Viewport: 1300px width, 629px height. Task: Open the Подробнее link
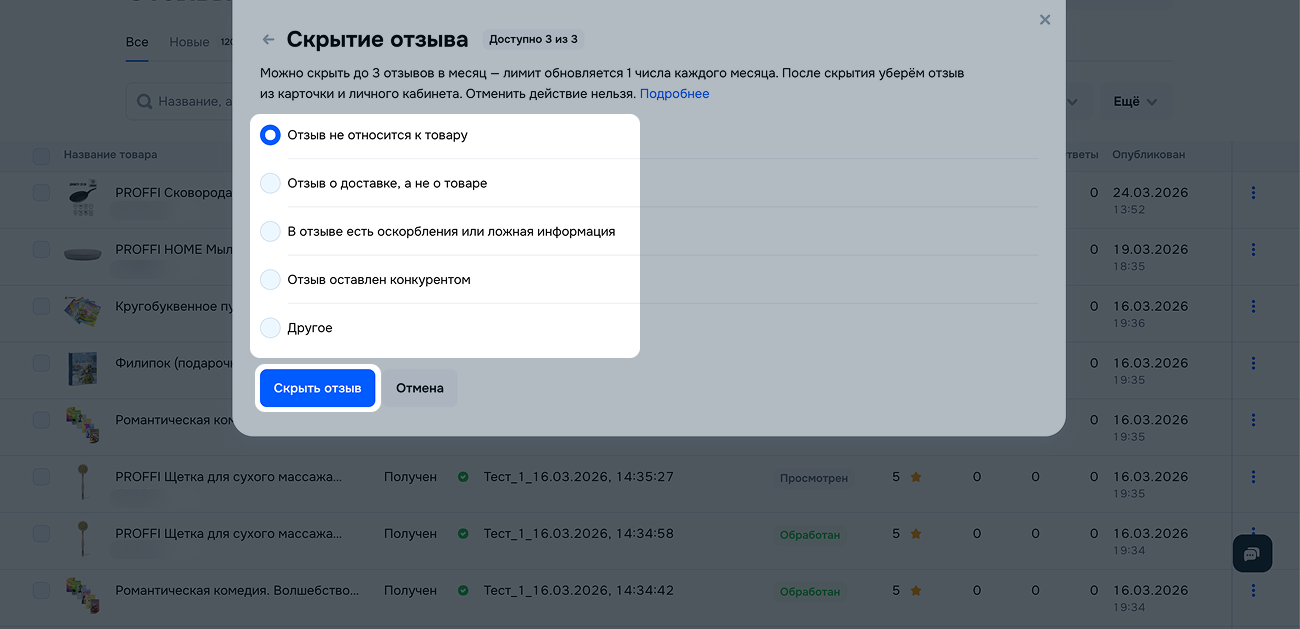coord(674,94)
